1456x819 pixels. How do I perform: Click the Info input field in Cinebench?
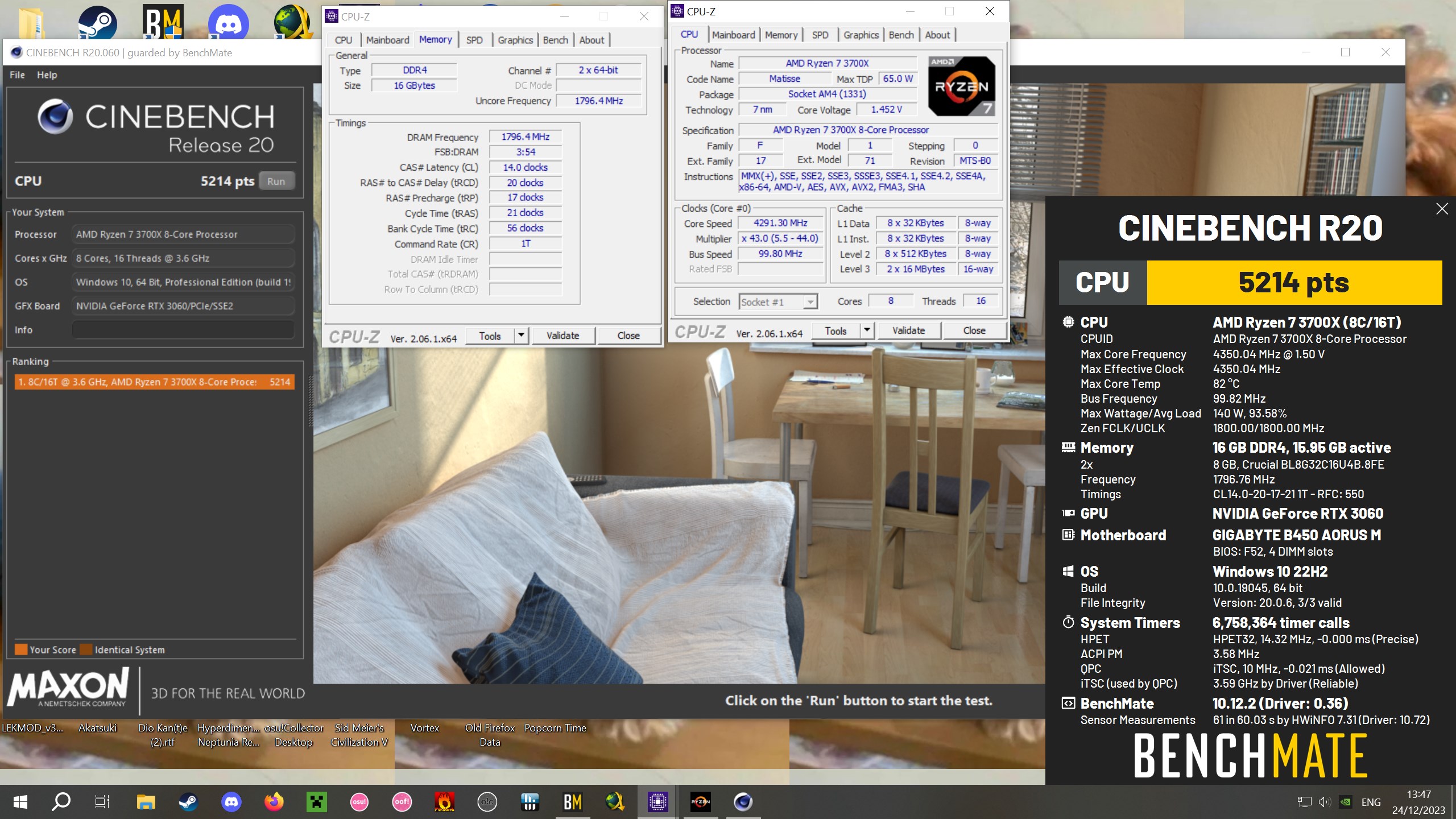tap(183, 330)
